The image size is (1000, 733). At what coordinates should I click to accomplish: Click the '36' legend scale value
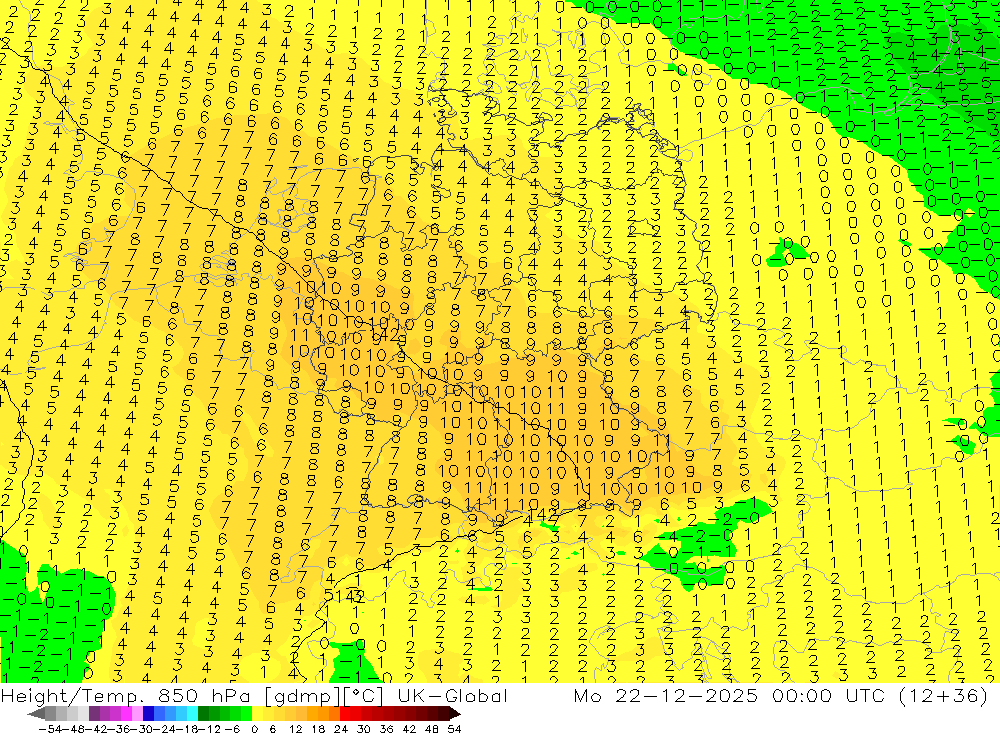[x=386, y=729]
